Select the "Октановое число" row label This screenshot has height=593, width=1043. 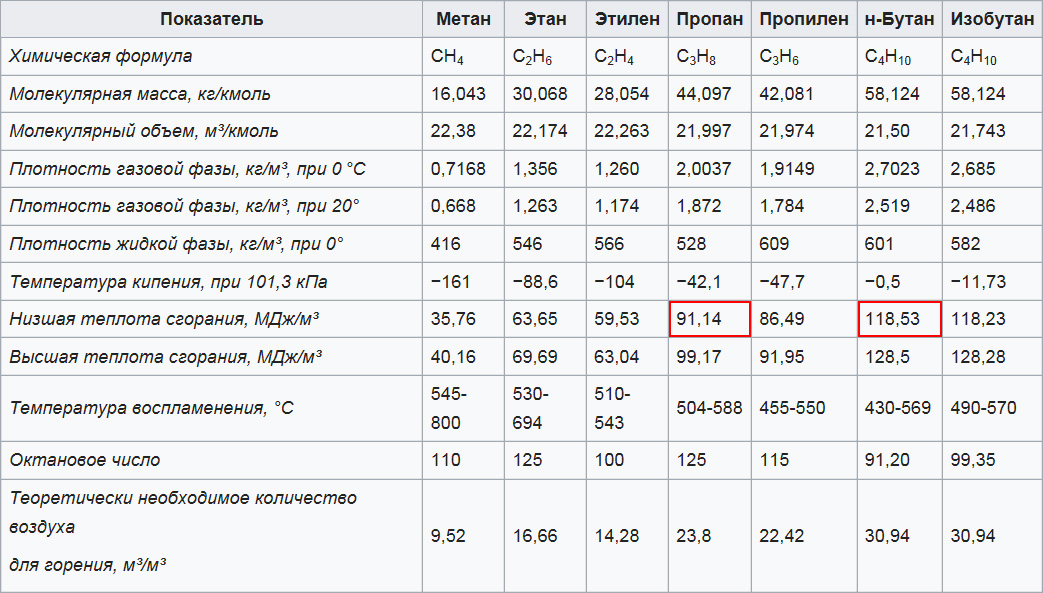point(85,460)
